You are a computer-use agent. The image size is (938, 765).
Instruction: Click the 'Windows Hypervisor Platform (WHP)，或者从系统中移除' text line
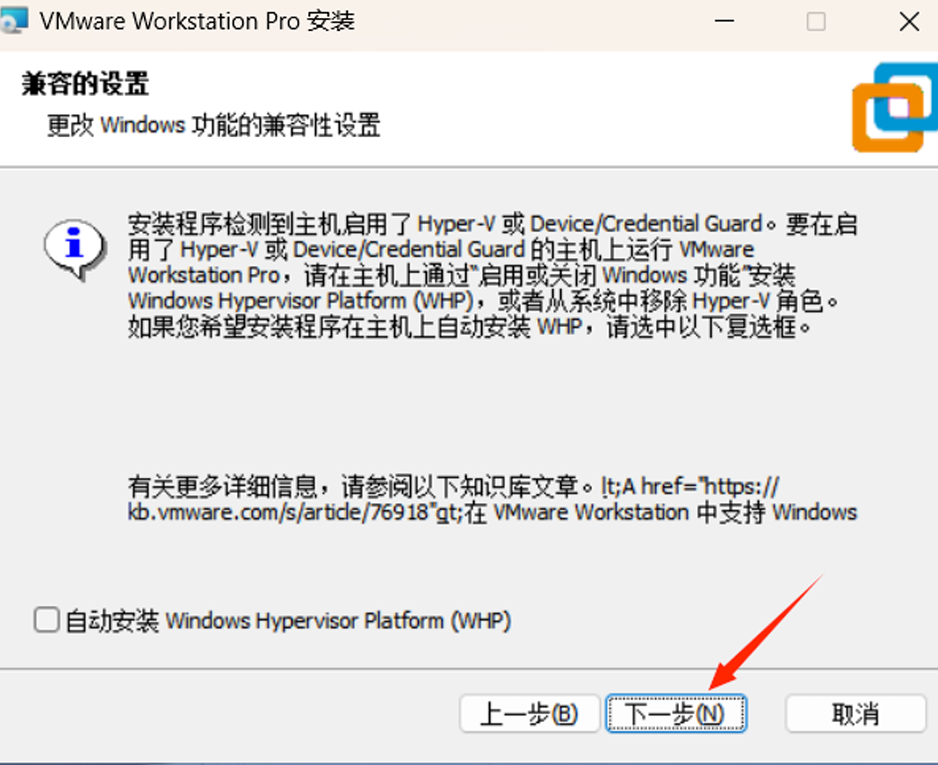482,301
